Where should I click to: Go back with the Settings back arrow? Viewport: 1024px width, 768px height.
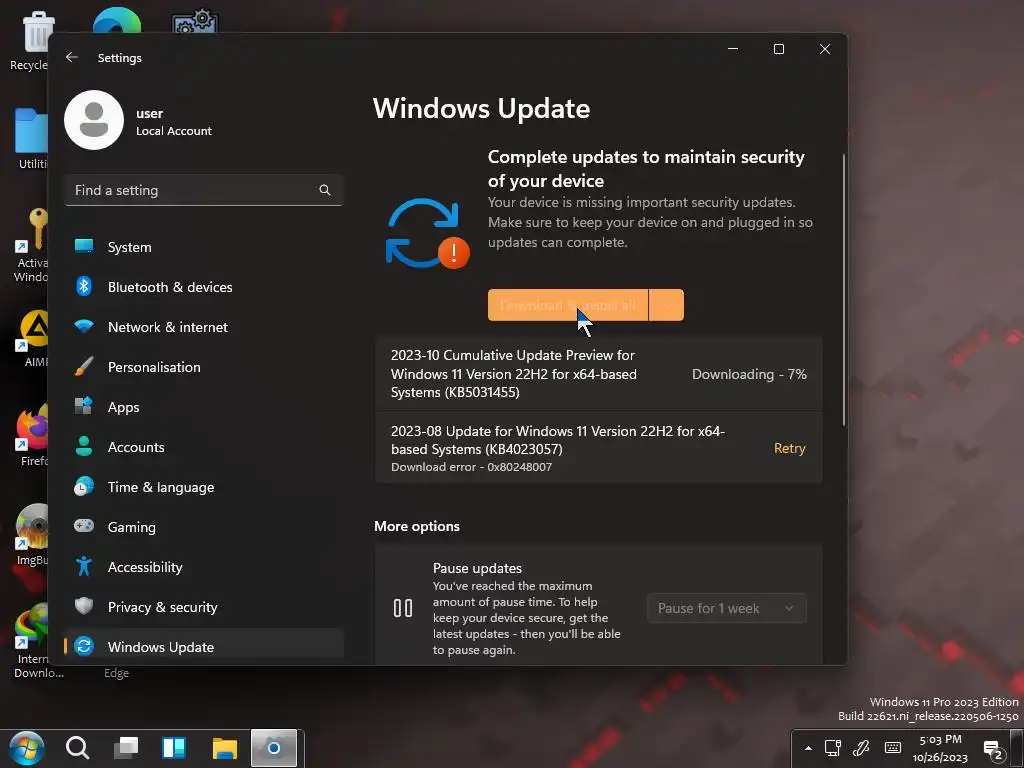[x=72, y=57]
